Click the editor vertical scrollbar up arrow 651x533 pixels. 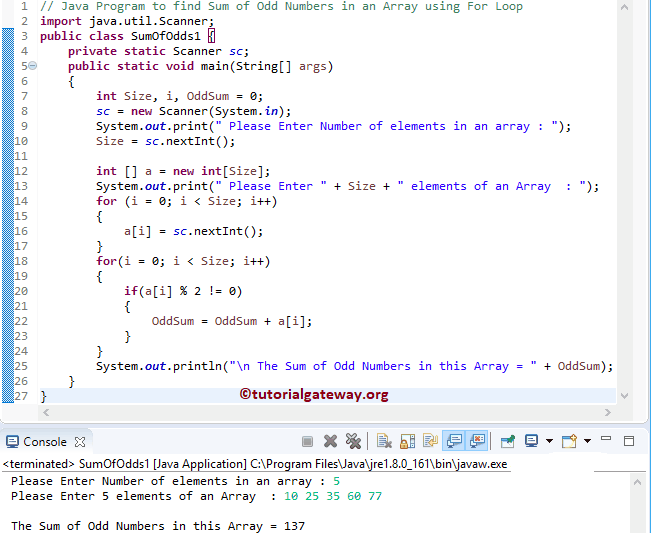pos(624,7)
